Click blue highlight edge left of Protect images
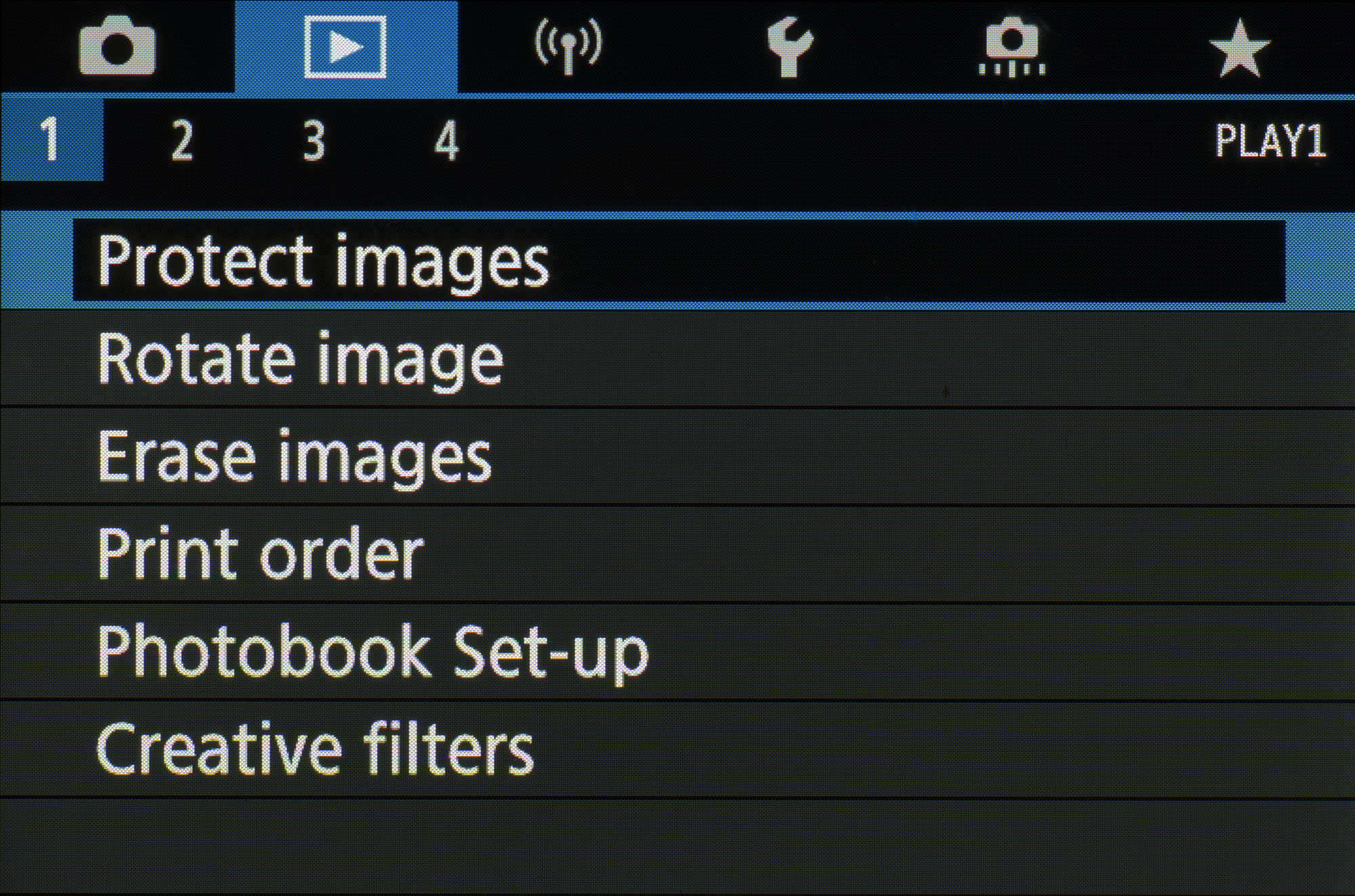This screenshot has height=896, width=1355. [x=36, y=261]
